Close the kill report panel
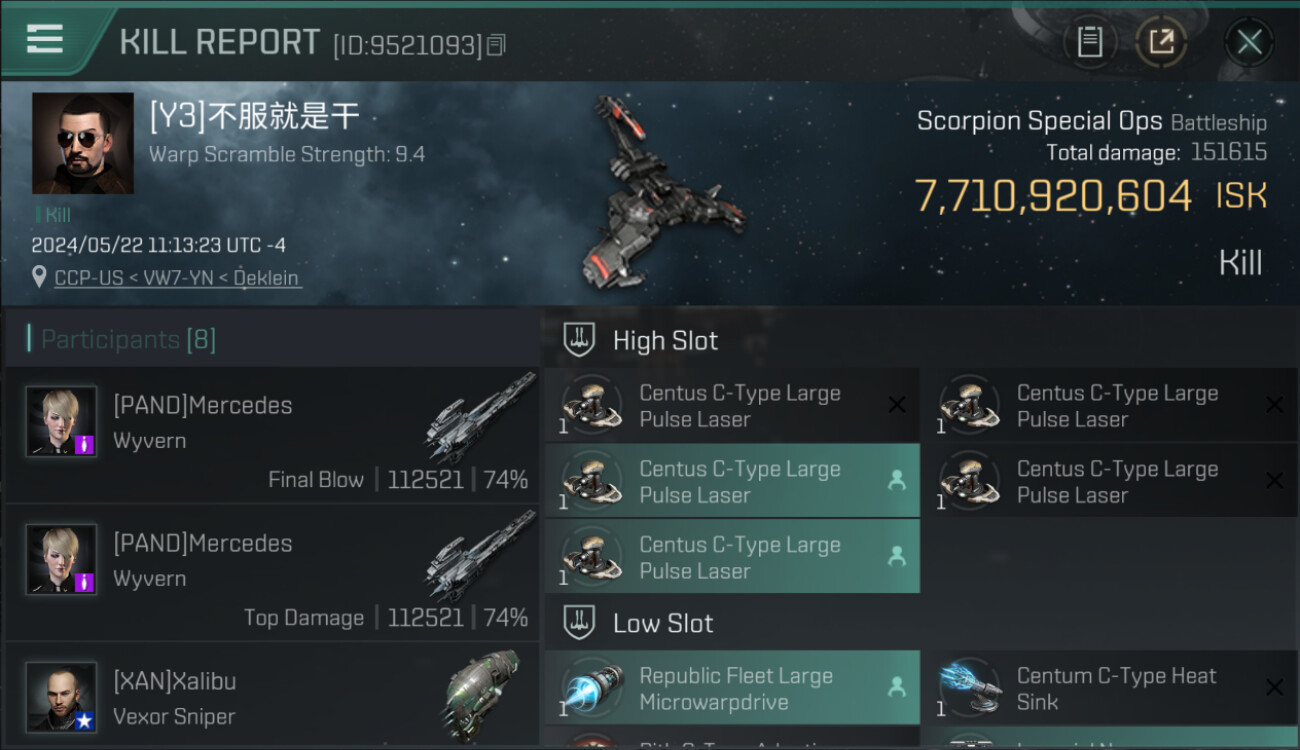The width and height of the screenshot is (1300, 750). point(1249,42)
